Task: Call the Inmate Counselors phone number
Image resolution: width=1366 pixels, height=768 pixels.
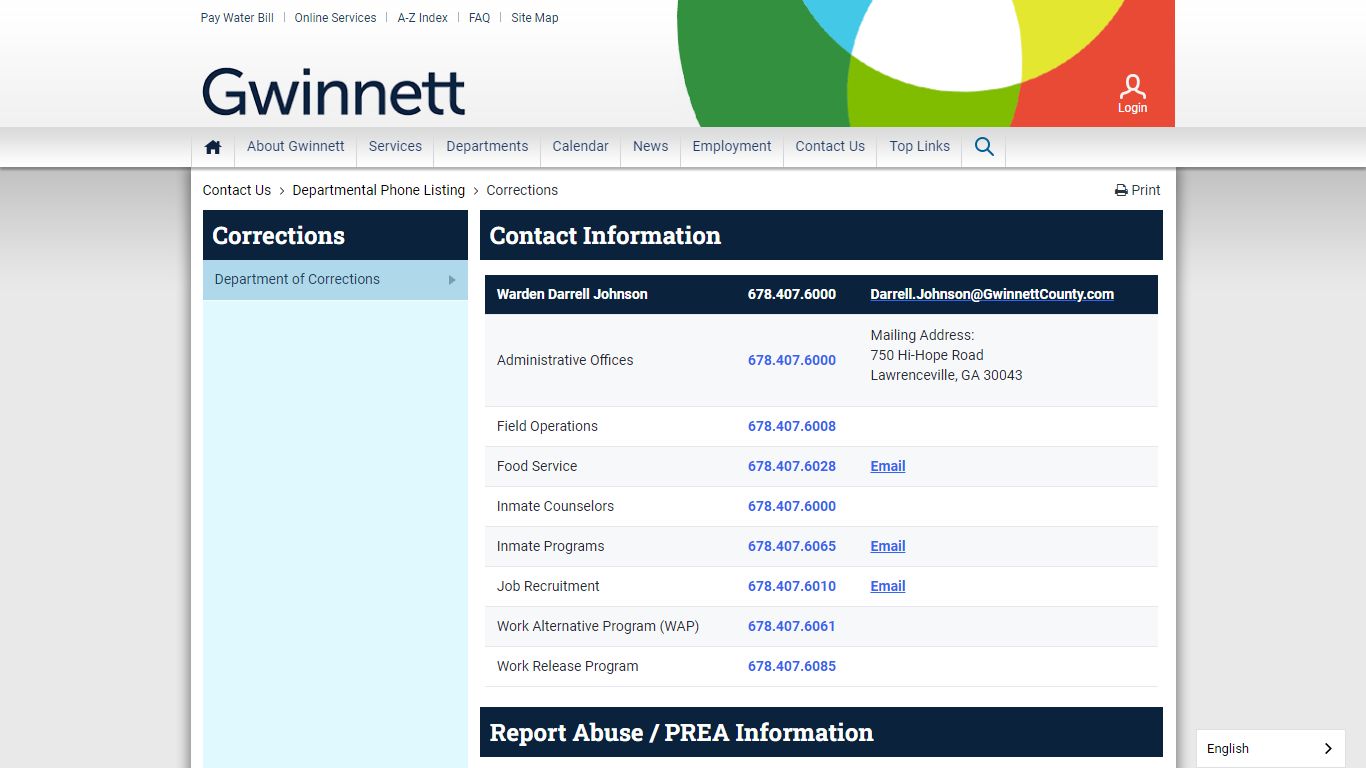Action: pyautogui.click(x=792, y=506)
